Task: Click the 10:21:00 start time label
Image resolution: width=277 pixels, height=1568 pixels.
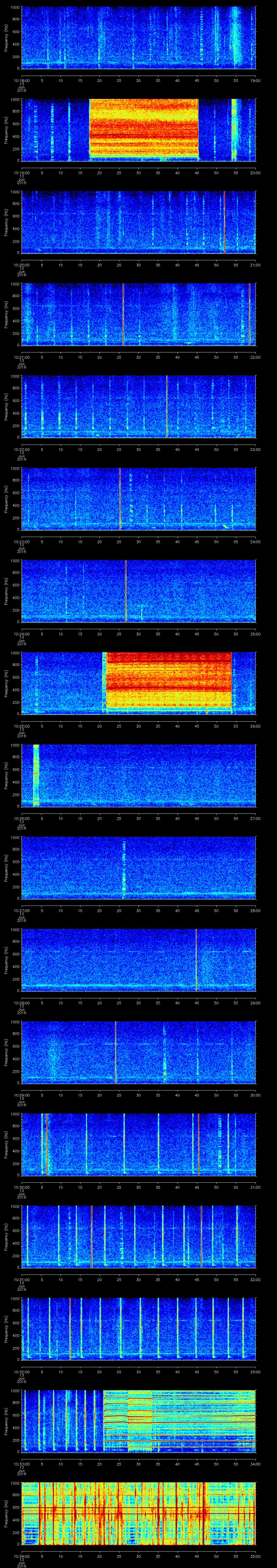Action: (x=21, y=357)
